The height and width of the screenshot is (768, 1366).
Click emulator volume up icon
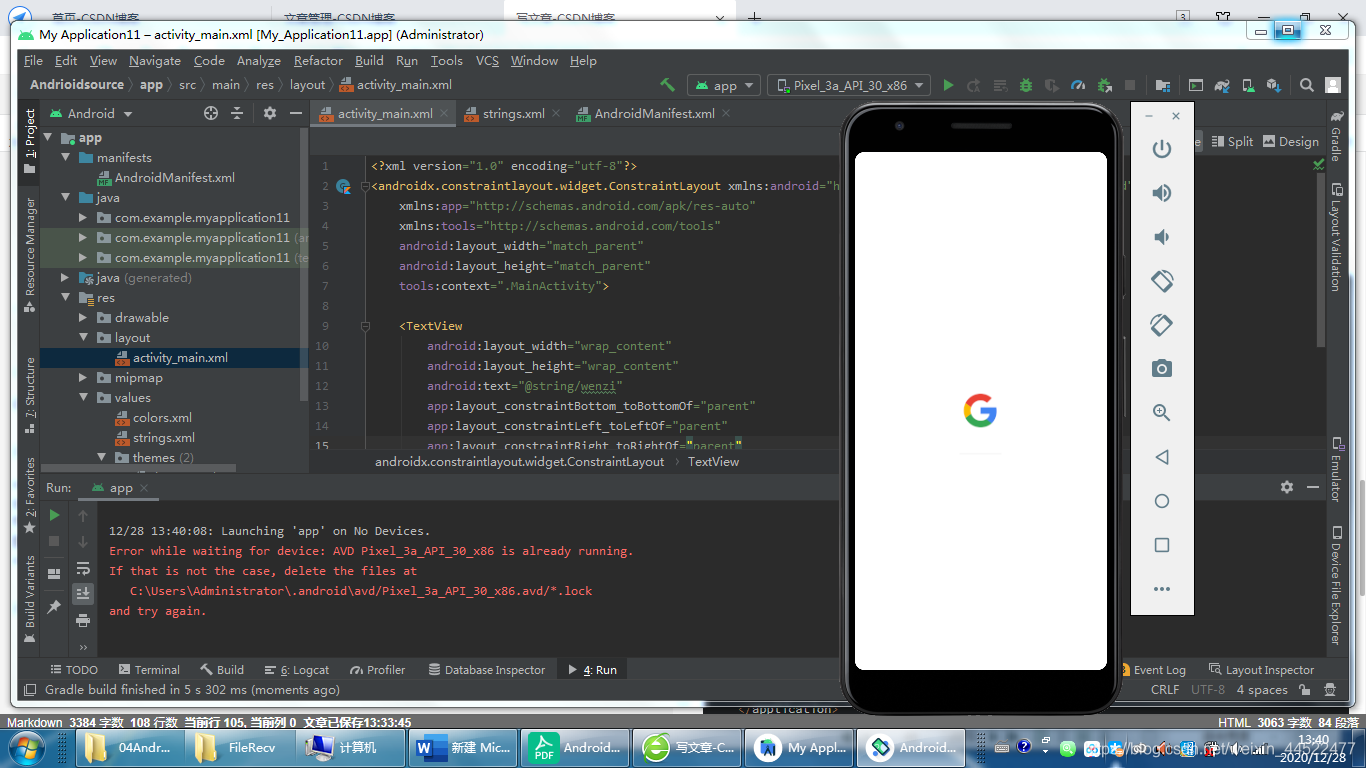pyautogui.click(x=1162, y=193)
